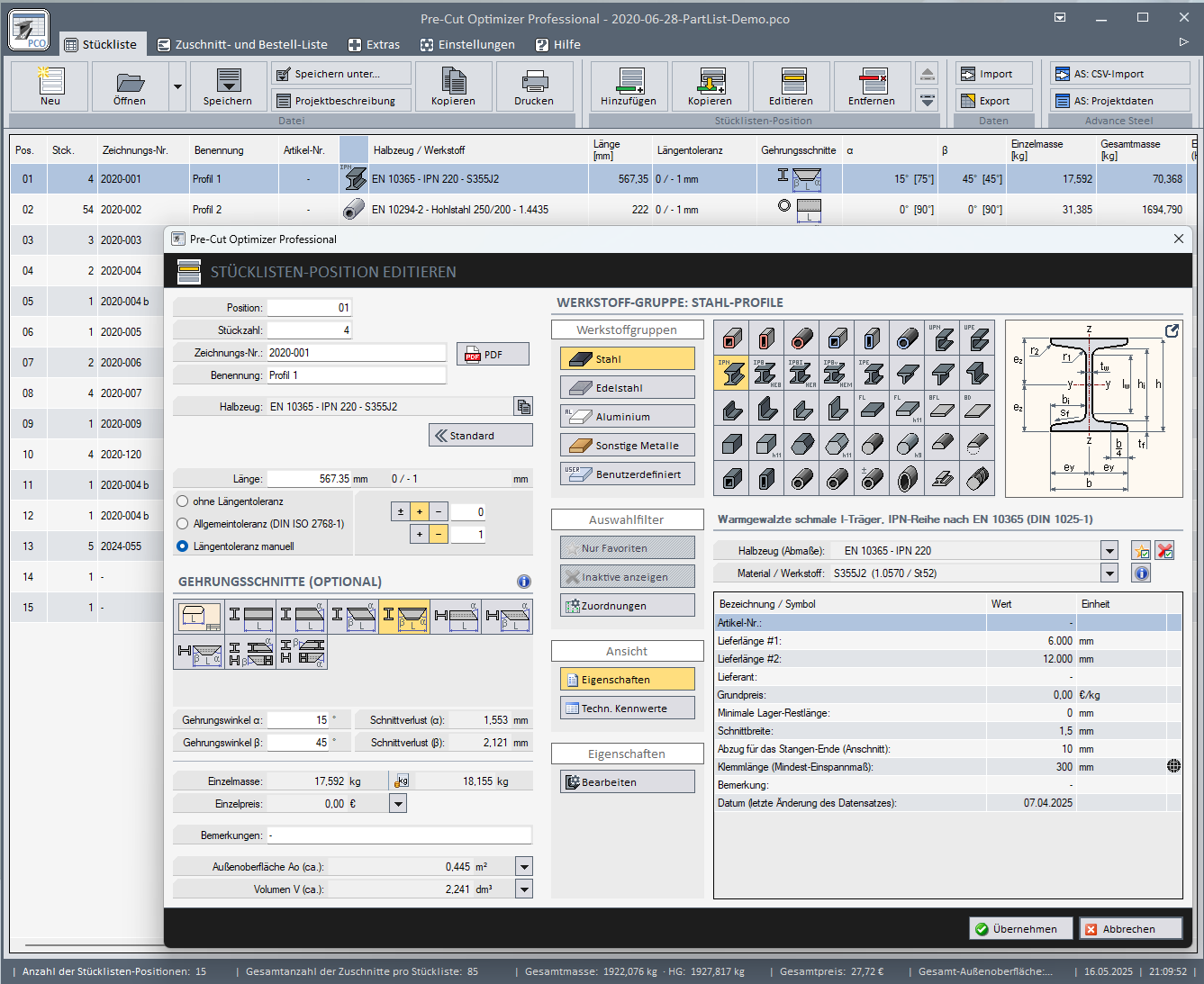Click kg weight calculator icon
This screenshot has width=1204, height=984.
[403, 781]
